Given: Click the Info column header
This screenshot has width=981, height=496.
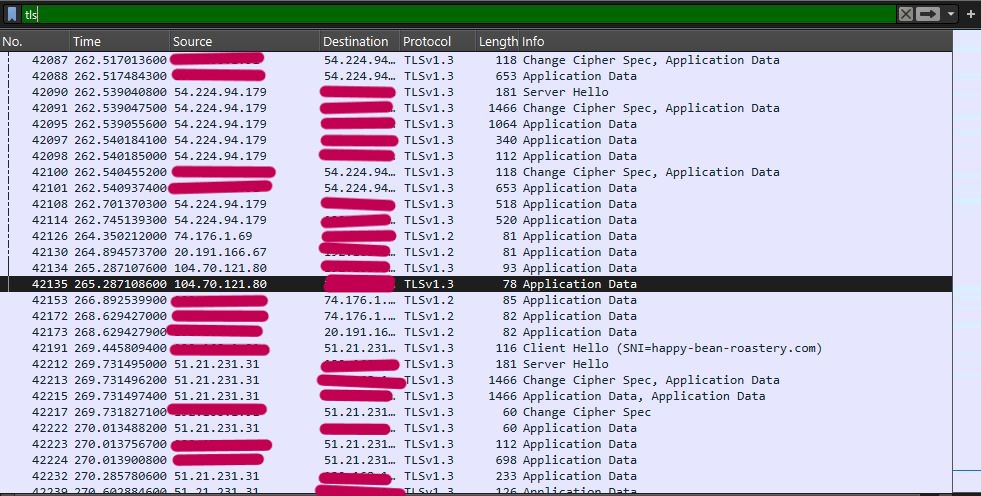Looking at the screenshot, I should pos(736,41).
